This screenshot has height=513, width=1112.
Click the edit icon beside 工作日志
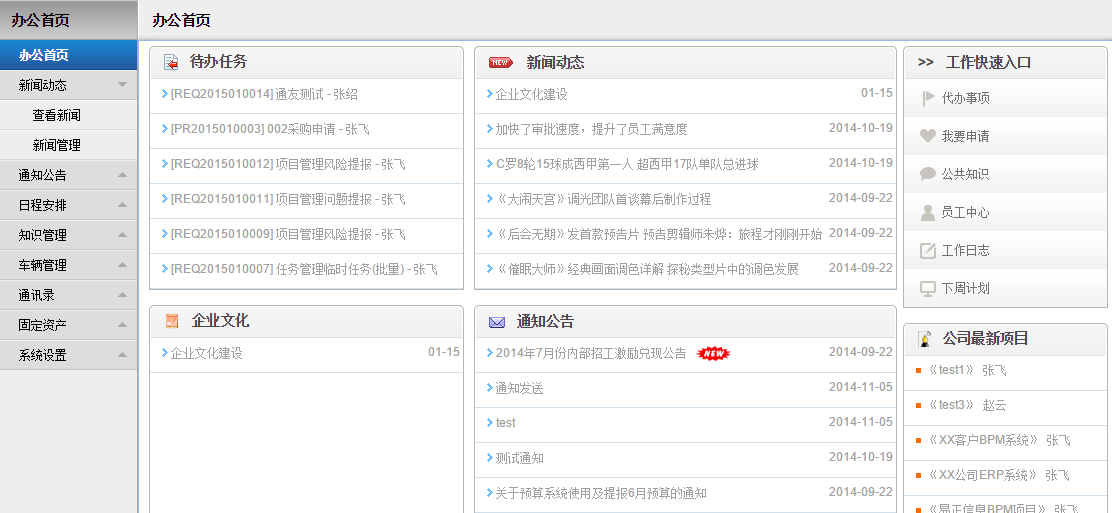click(x=927, y=250)
